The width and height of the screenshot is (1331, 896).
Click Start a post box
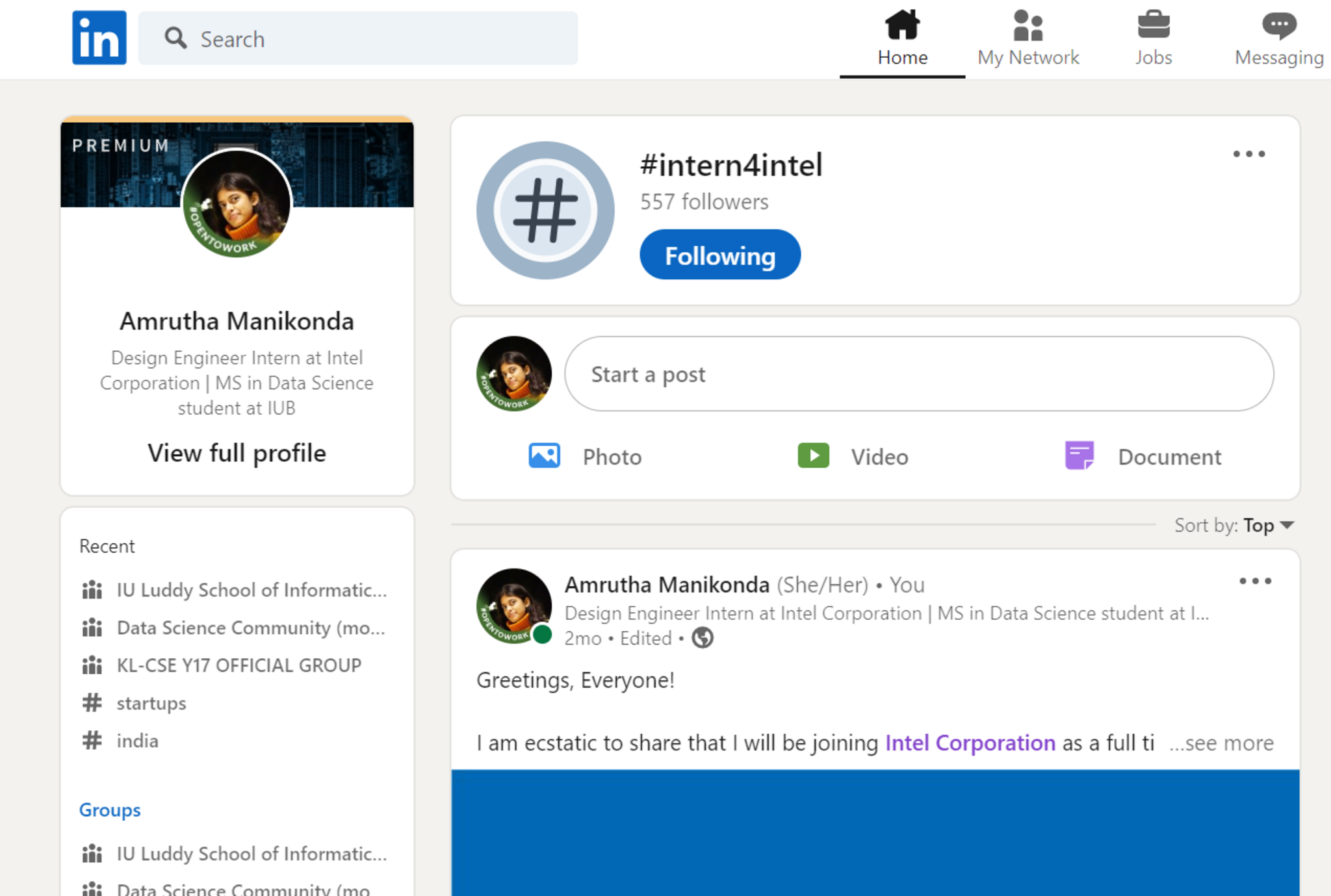[918, 374]
